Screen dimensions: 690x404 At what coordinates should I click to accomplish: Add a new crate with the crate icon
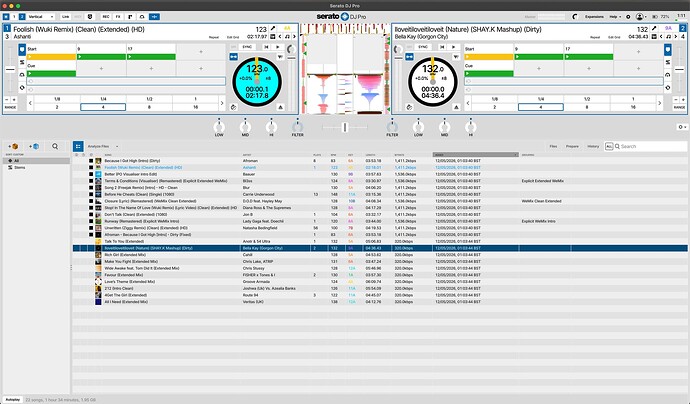(x=14, y=146)
